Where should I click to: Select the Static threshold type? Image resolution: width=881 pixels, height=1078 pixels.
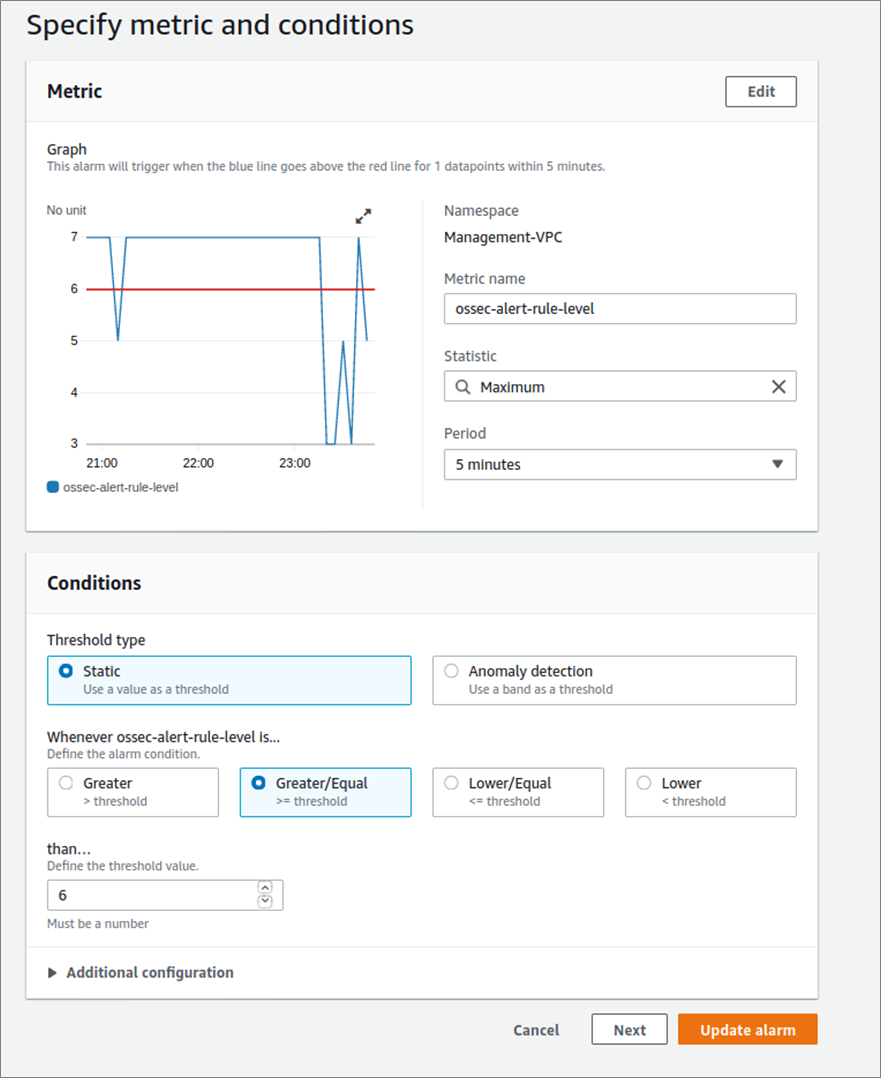[229, 680]
